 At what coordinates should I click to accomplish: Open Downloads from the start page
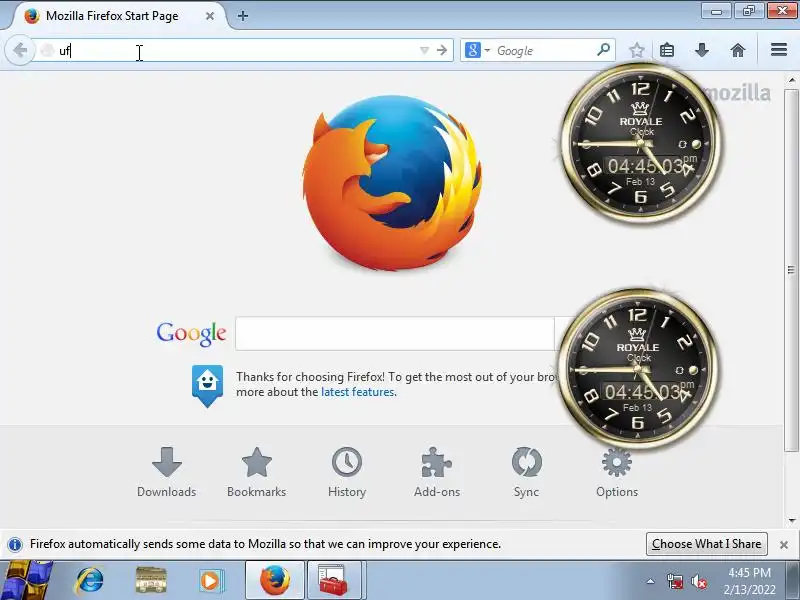pos(166,472)
